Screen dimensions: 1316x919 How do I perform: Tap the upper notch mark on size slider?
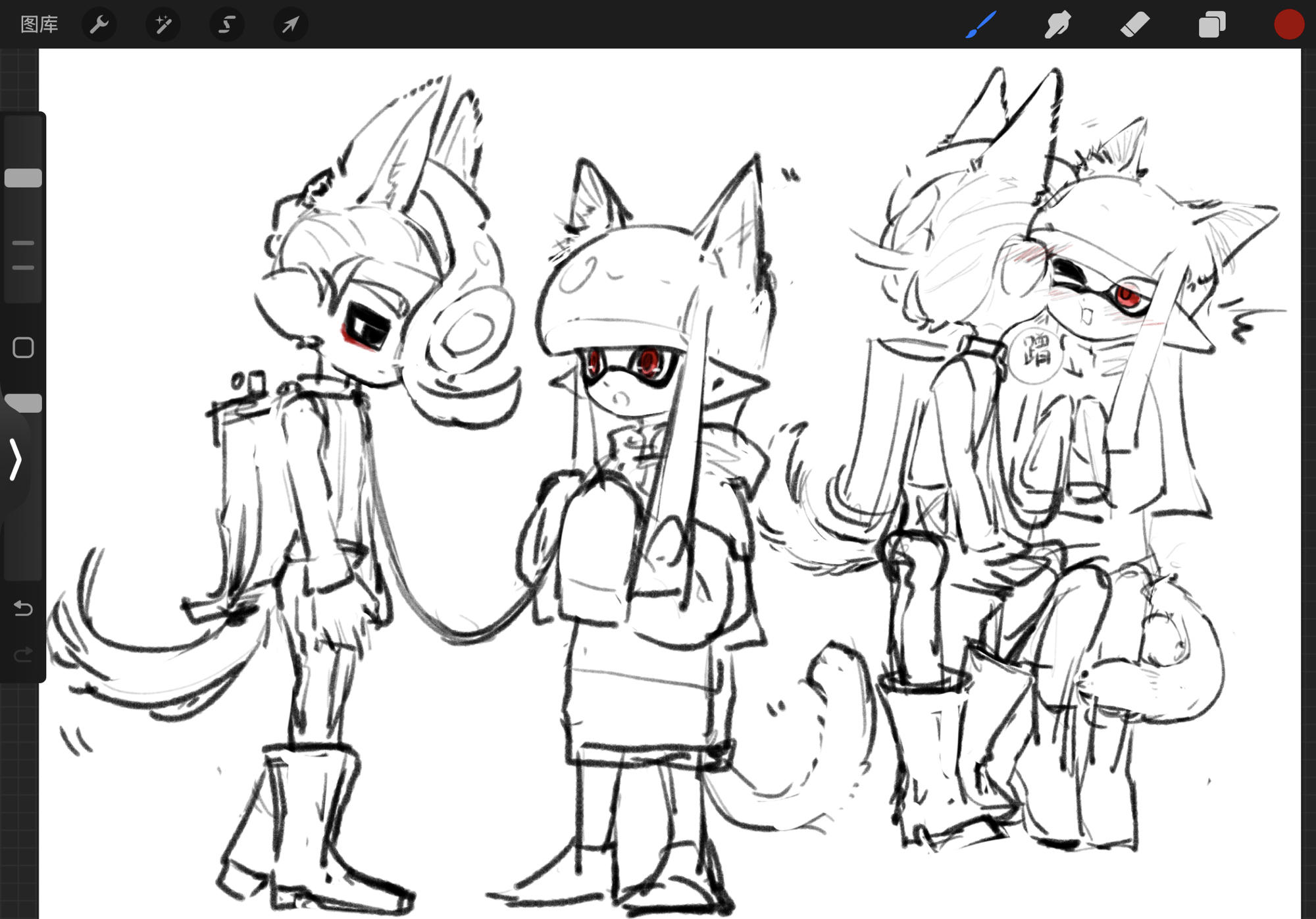point(23,243)
